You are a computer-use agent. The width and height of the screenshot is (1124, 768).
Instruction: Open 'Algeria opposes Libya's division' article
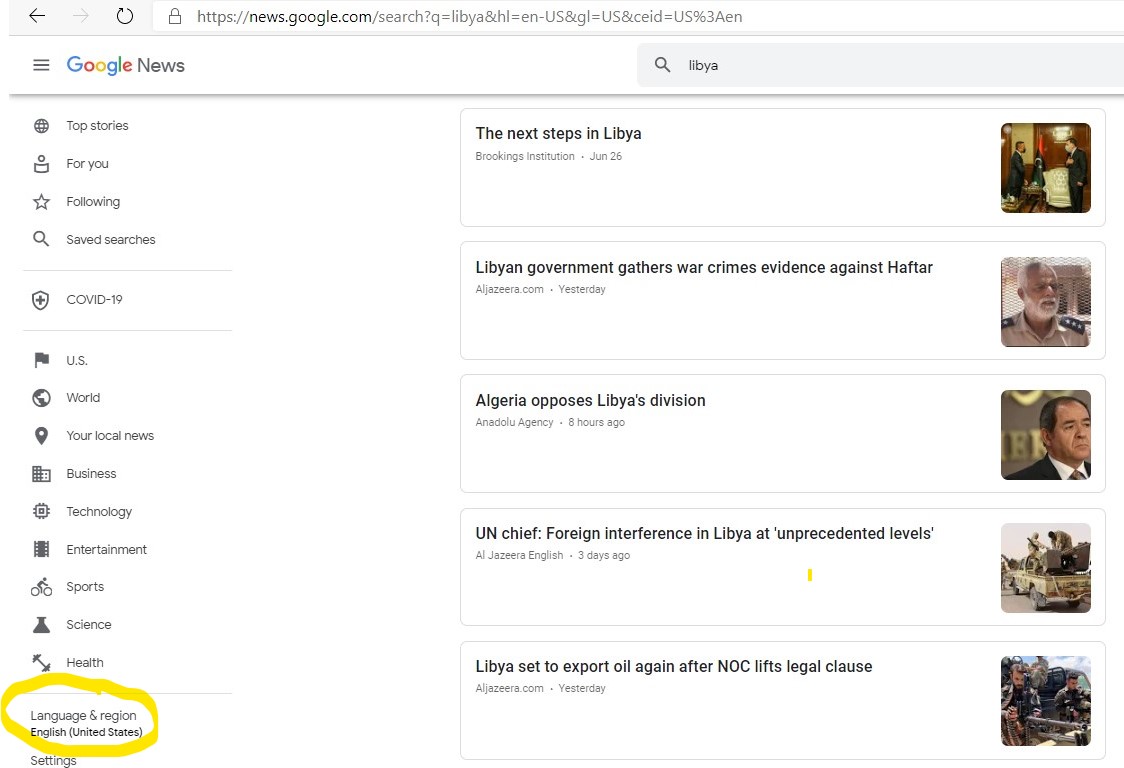pos(590,400)
